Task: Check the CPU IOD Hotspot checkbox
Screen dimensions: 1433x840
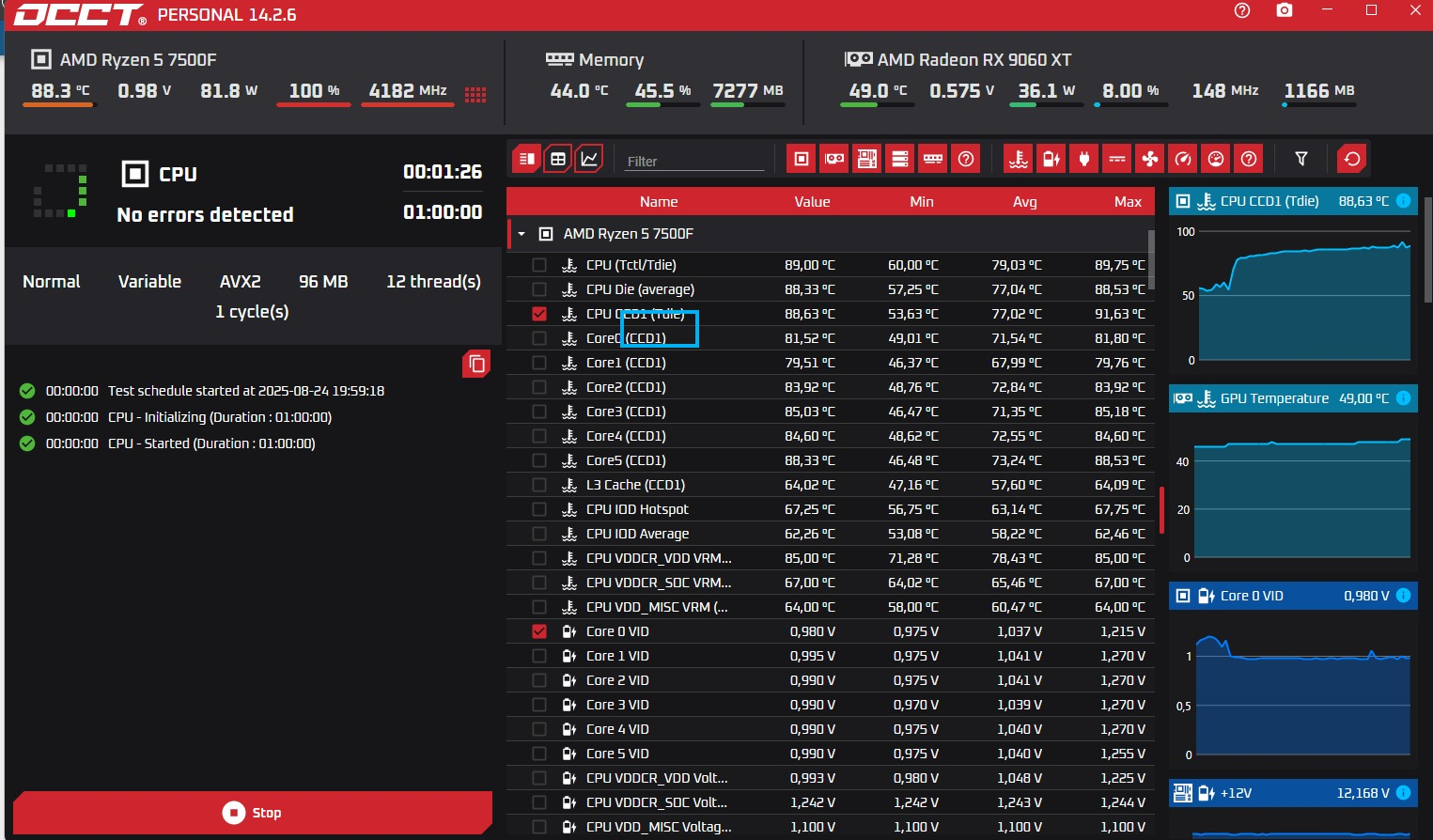Action: coord(539,509)
